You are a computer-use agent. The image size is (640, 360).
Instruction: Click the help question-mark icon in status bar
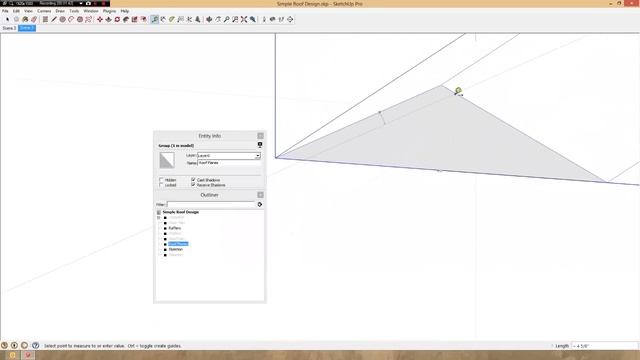point(35,345)
